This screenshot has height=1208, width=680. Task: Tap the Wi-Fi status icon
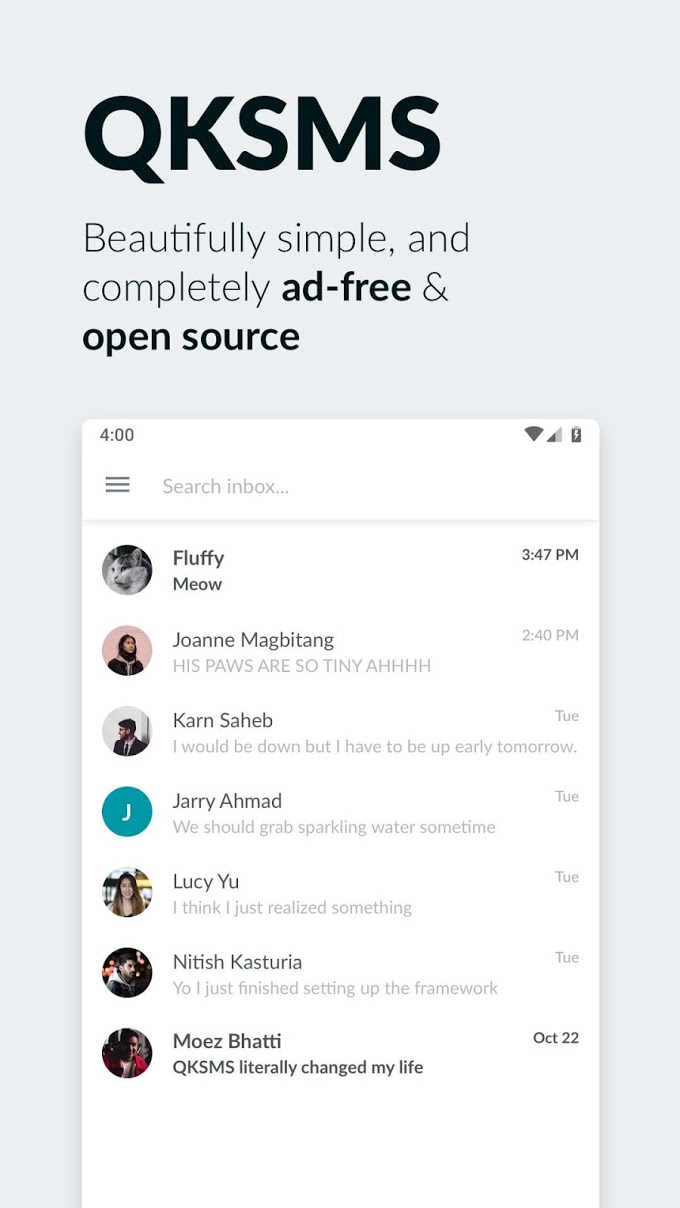click(534, 434)
